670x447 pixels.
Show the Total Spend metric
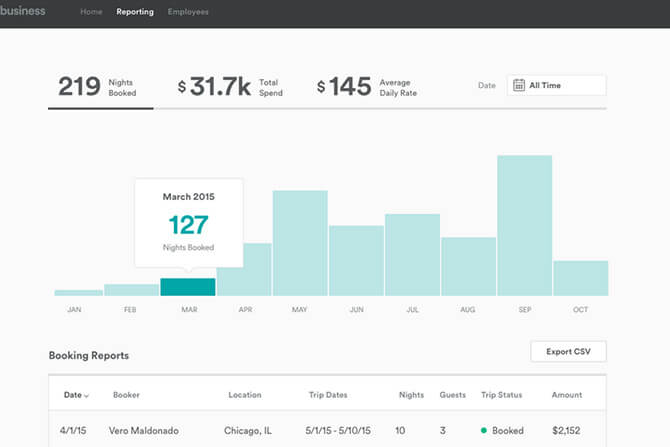click(231, 87)
